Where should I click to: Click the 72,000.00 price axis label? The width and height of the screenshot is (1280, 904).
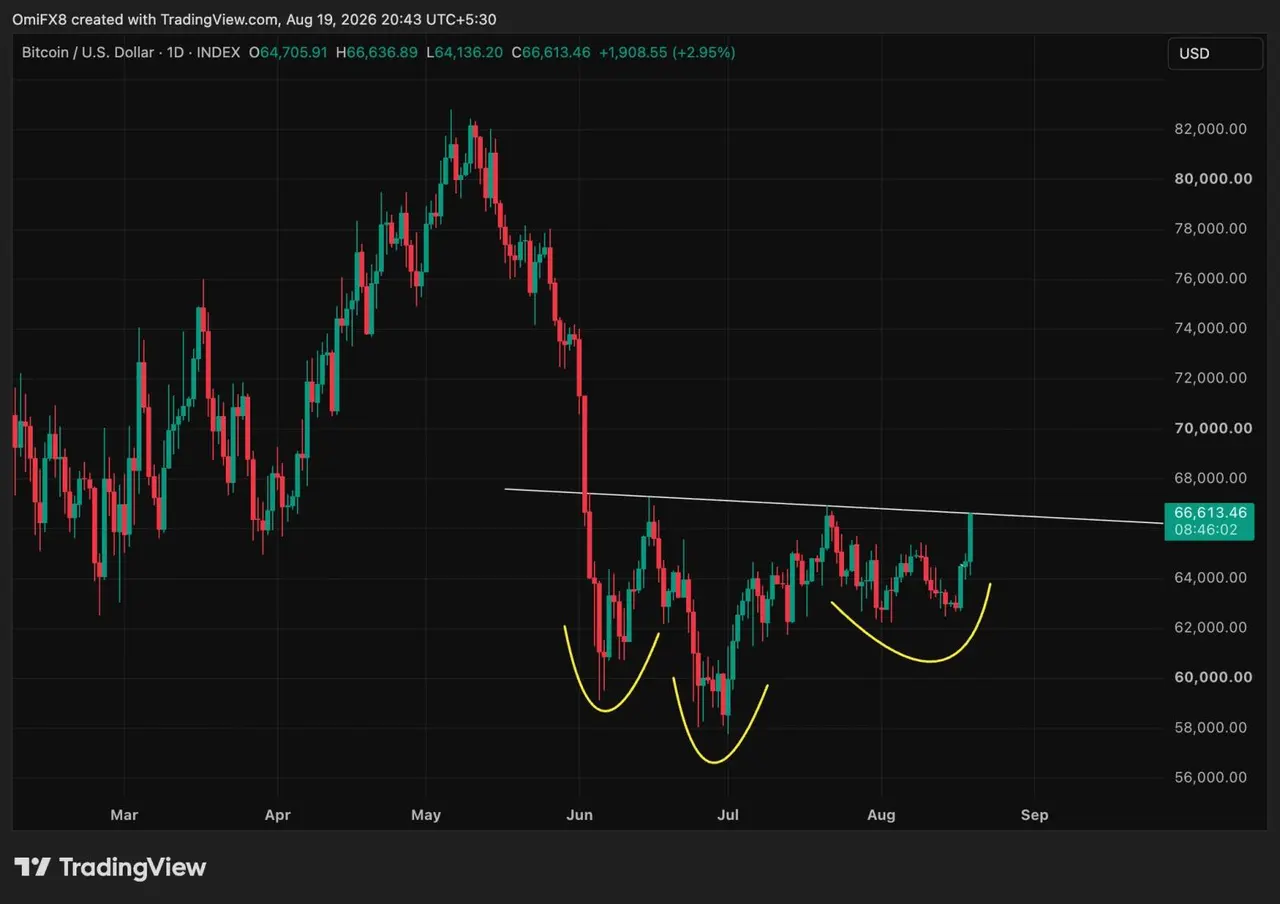point(1209,378)
